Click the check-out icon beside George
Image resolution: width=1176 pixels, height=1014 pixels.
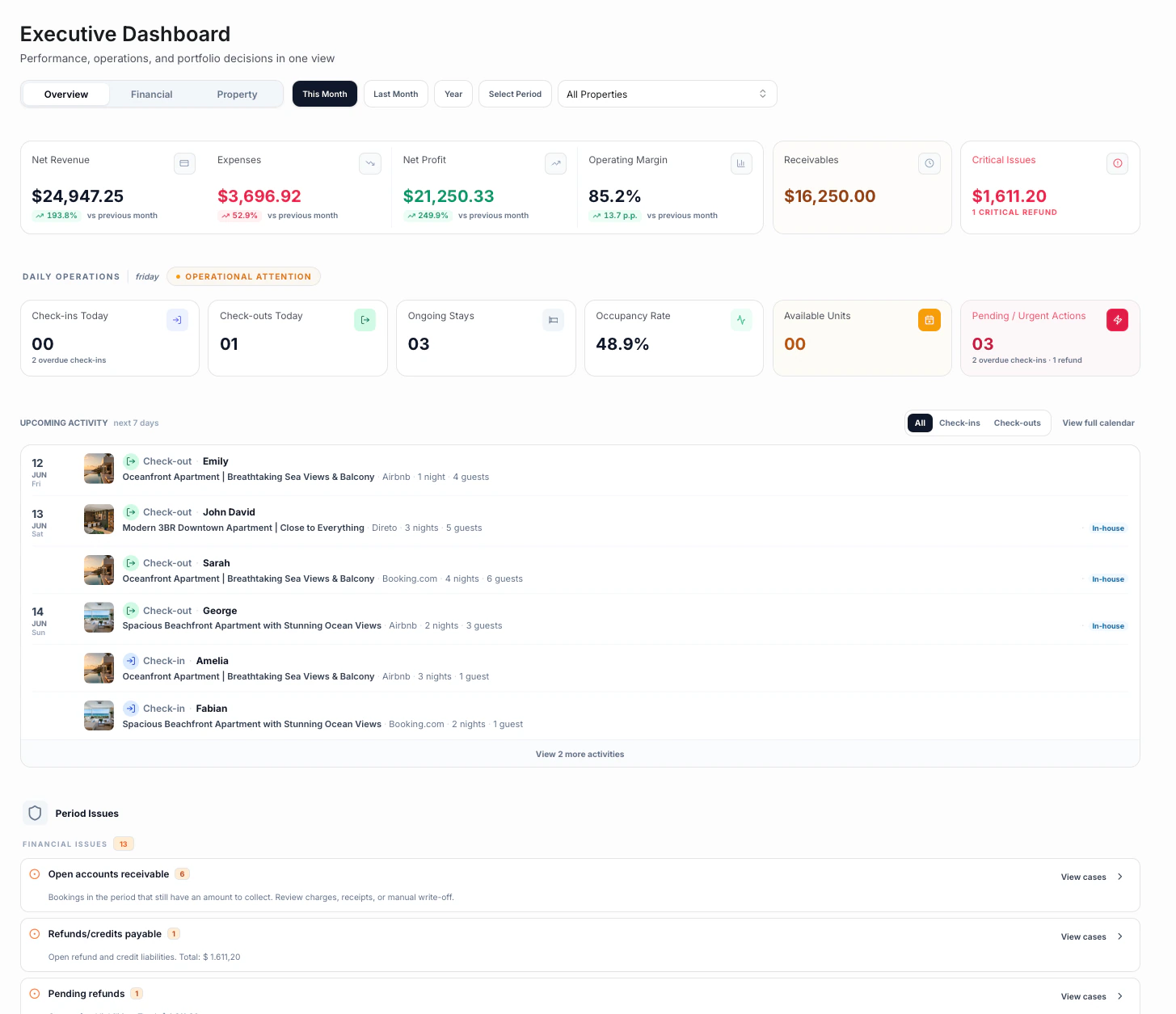pyautogui.click(x=131, y=611)
